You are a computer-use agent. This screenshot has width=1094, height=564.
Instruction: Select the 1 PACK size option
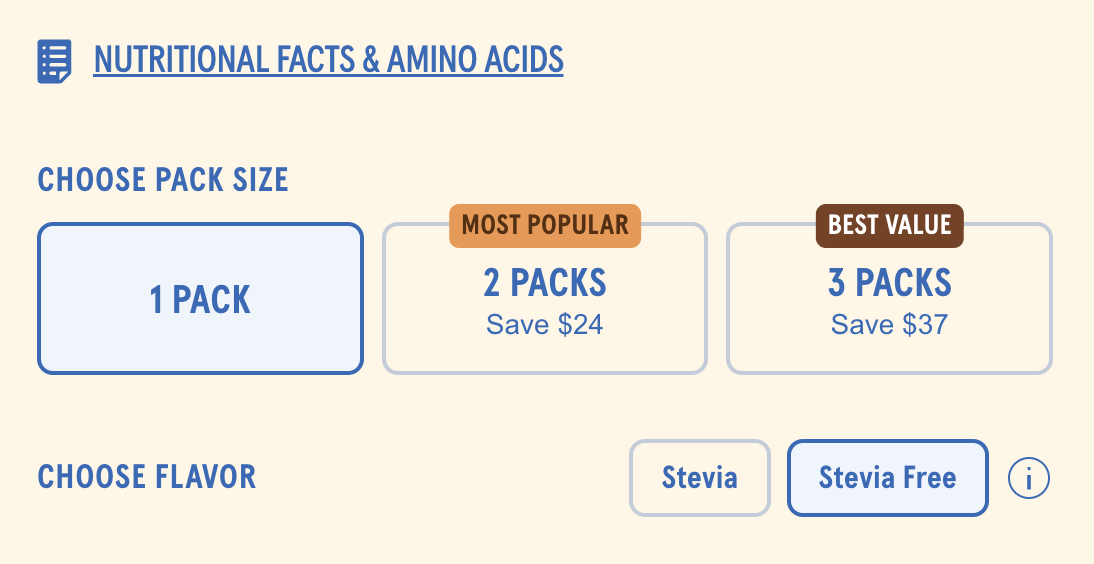point(200,299)
